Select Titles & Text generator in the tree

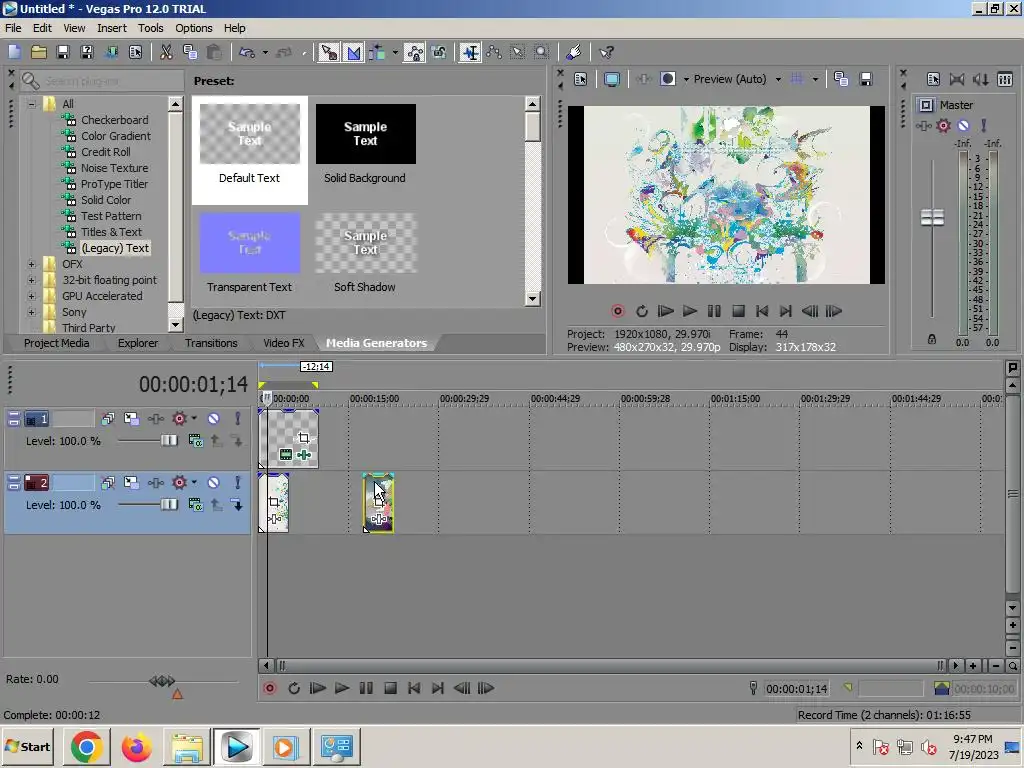111,232
